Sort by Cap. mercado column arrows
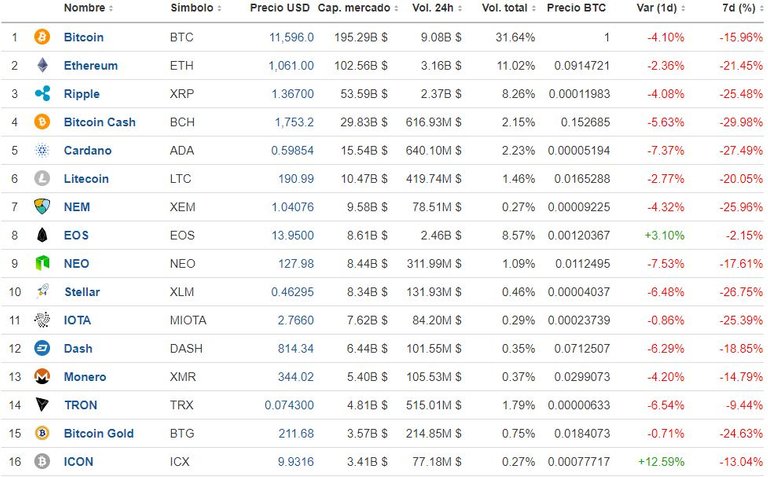Viewport: 768px width, 477px height. click(x=396, y=8)
